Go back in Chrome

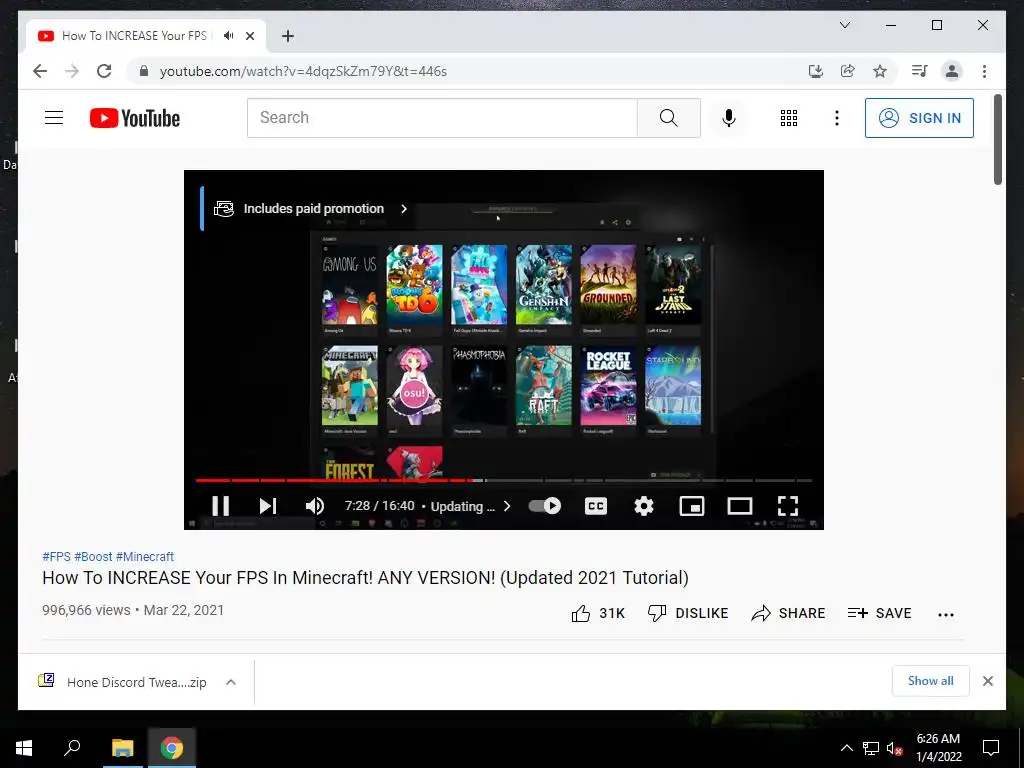pyautogui.click(x=40, y=71)
